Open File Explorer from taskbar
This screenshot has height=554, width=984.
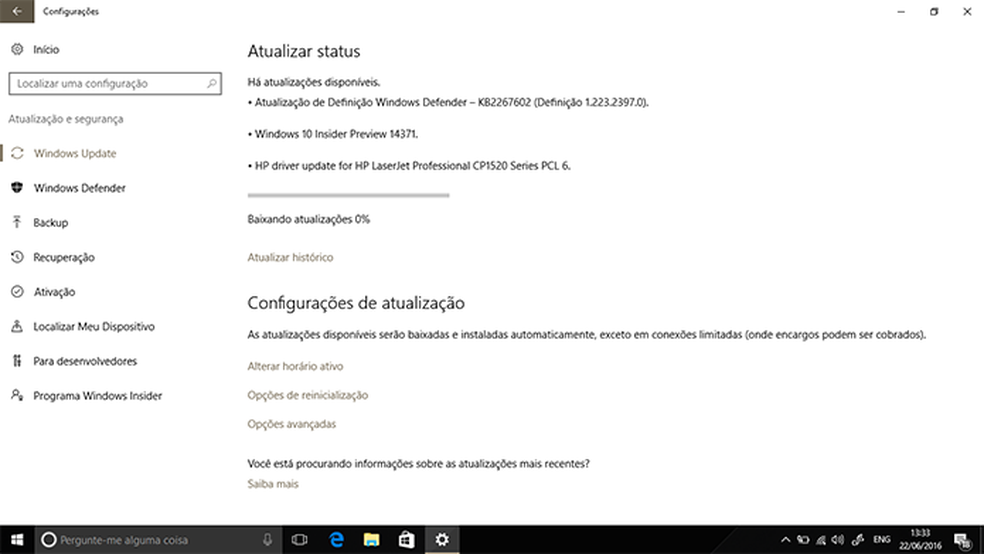pos(372,540)
